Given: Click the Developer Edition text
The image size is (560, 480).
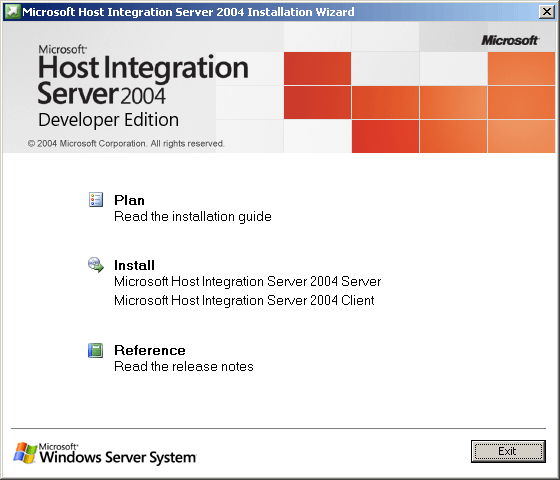Looking at the screenshot, I should click(109, 120).
